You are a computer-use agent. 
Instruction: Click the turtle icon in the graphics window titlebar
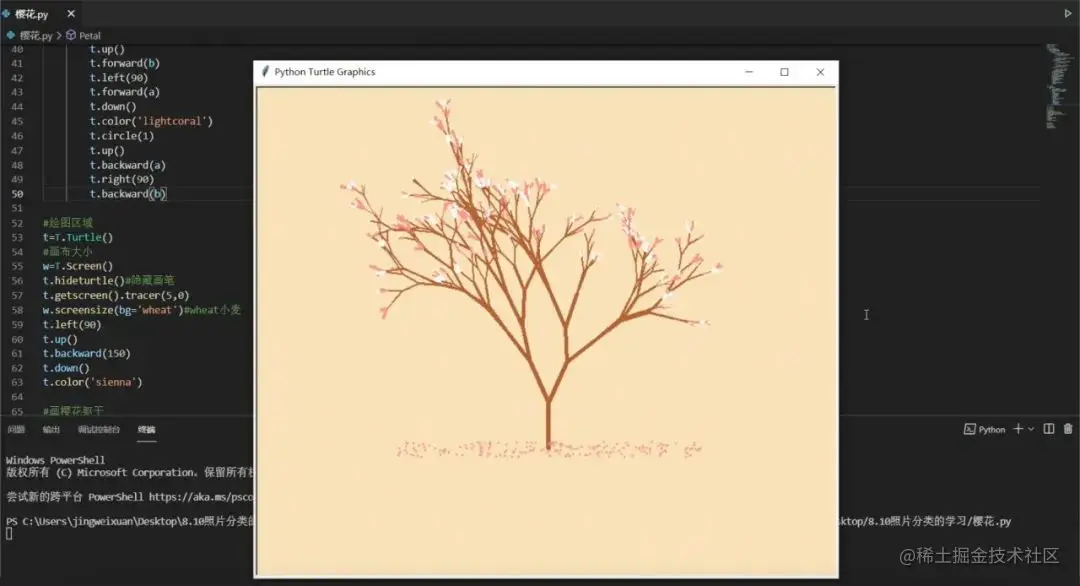[265, 71]
